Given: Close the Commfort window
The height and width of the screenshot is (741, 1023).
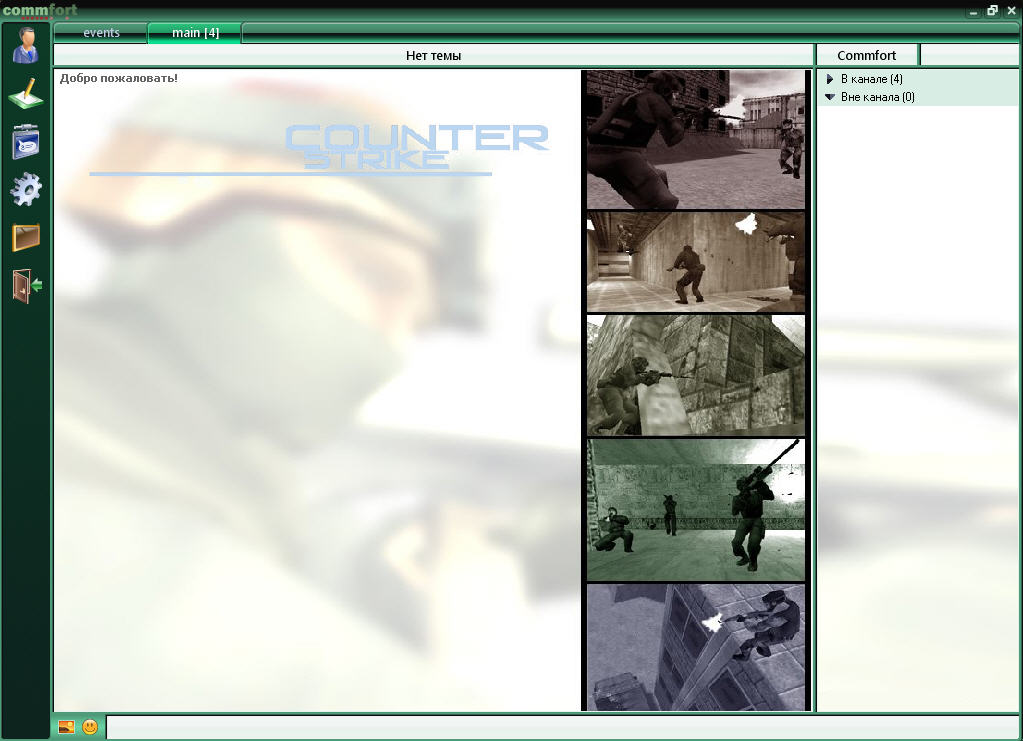Looking at the screenshot, I should pos(1011,10).
